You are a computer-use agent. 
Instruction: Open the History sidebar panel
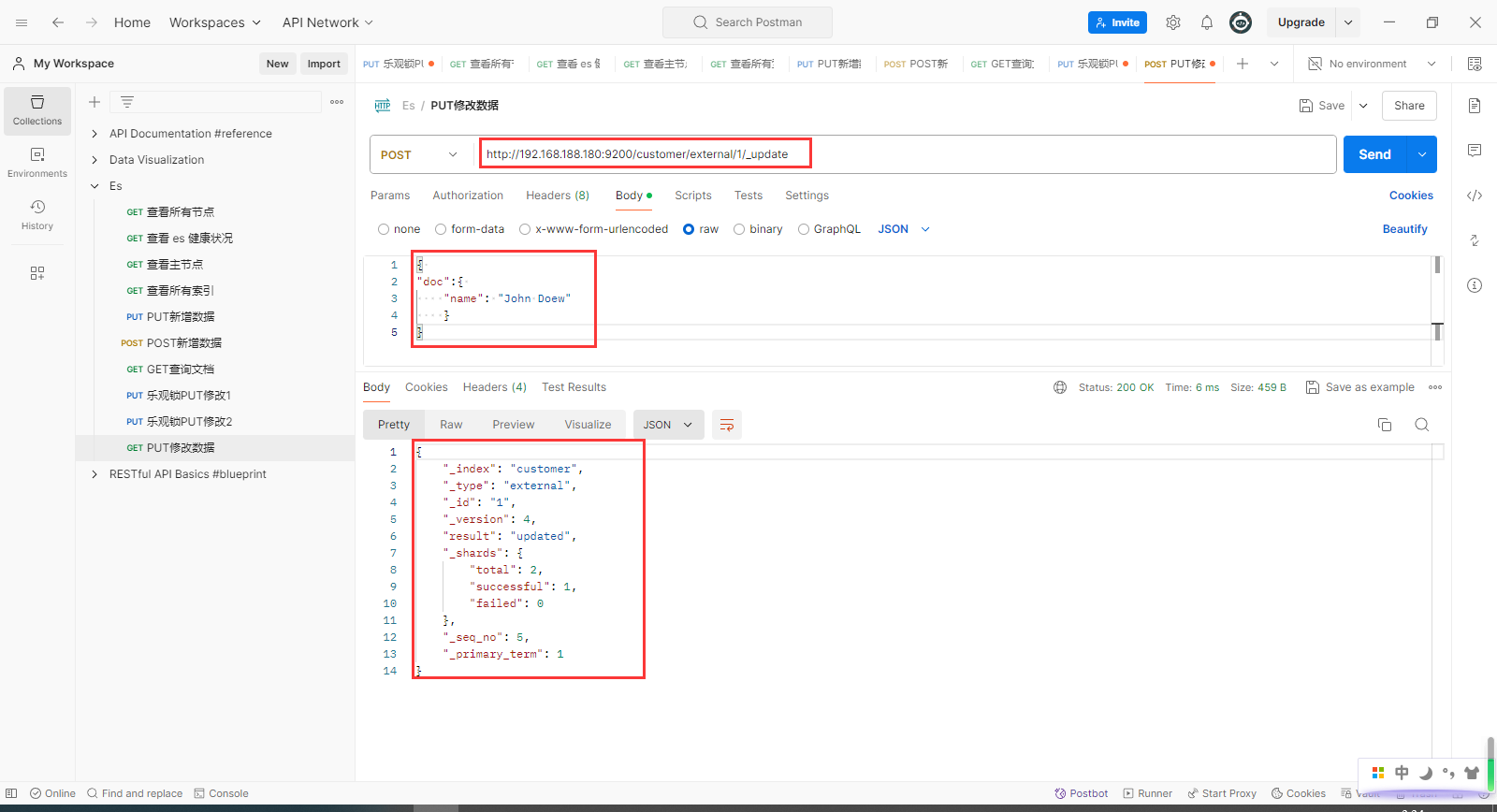(x=37, y=215)
